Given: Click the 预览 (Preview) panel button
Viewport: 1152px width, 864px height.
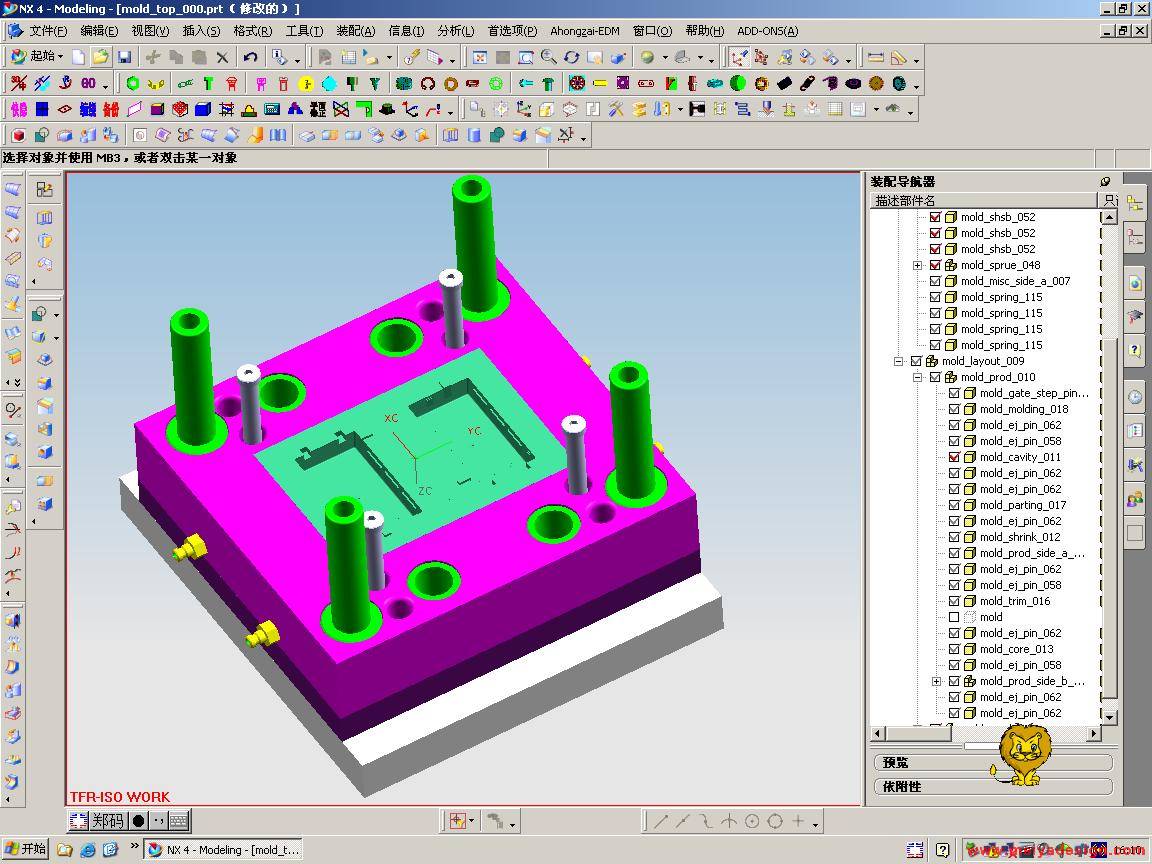Looking at the screenshot, I should [x=992, y=762].
